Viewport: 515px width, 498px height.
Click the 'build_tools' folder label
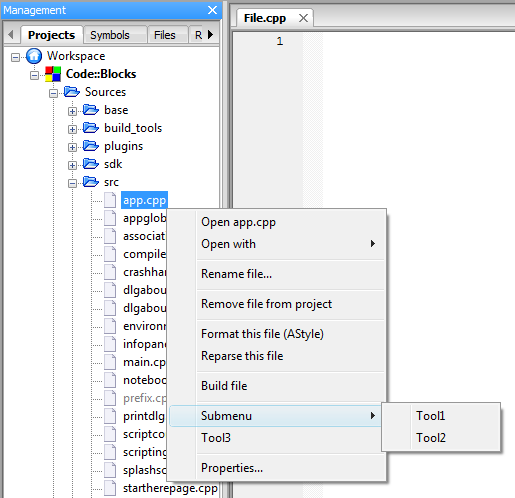(x=133, y=128)
